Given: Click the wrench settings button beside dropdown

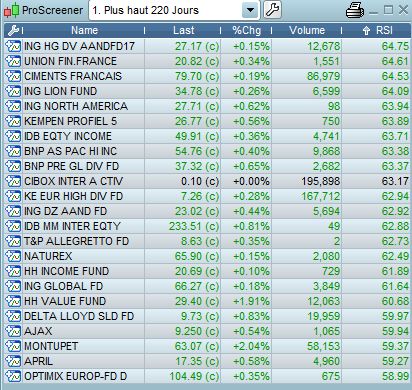Looking at the screenshot, I should coord(273,10).
